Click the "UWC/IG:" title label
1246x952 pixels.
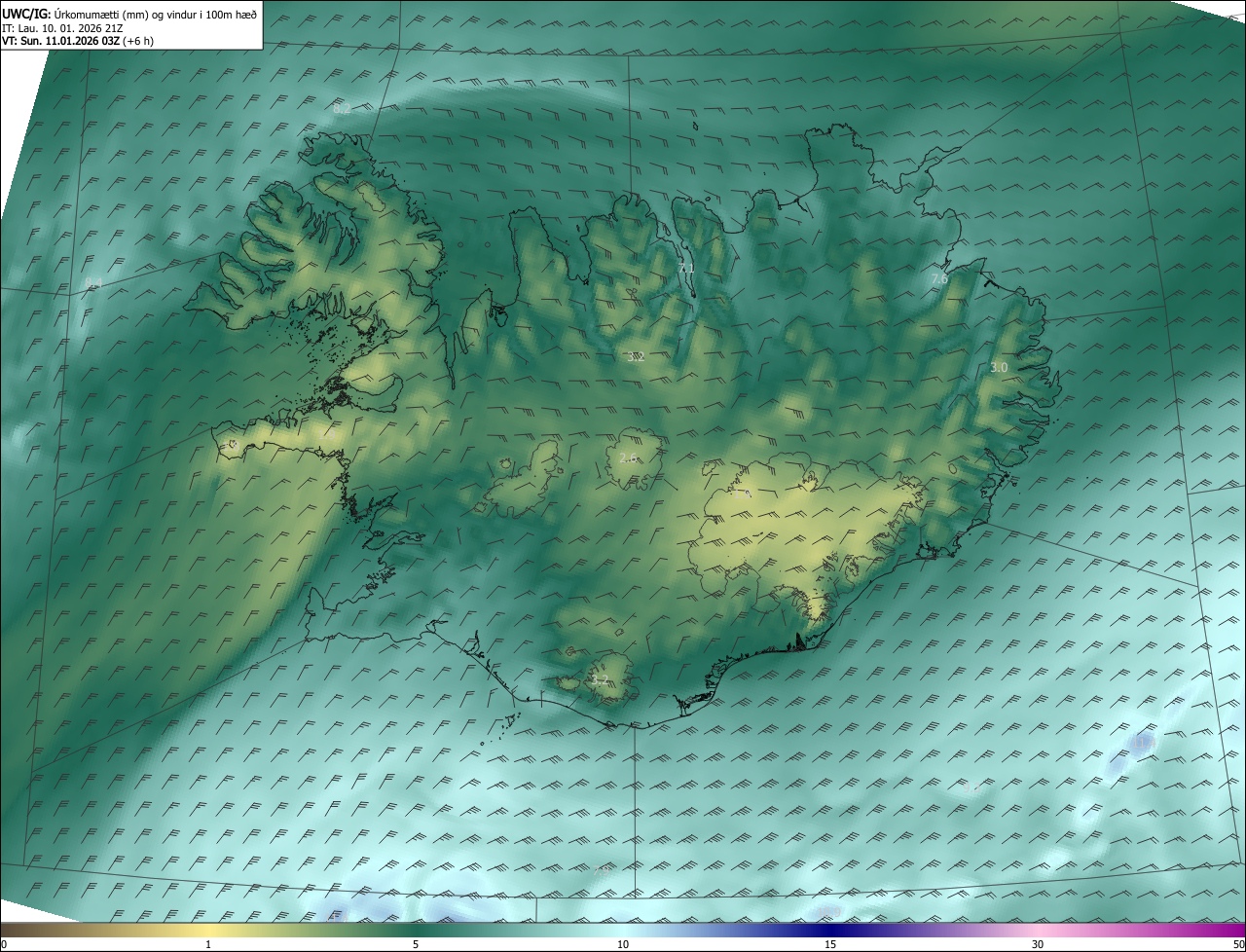[26, 14]
